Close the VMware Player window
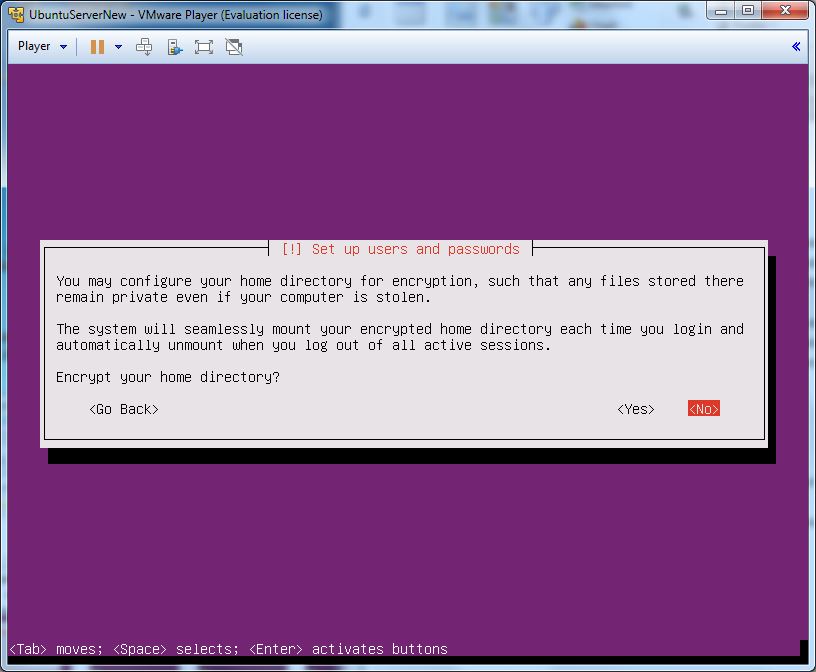This screenshot has height=672, width=816. 784,12
